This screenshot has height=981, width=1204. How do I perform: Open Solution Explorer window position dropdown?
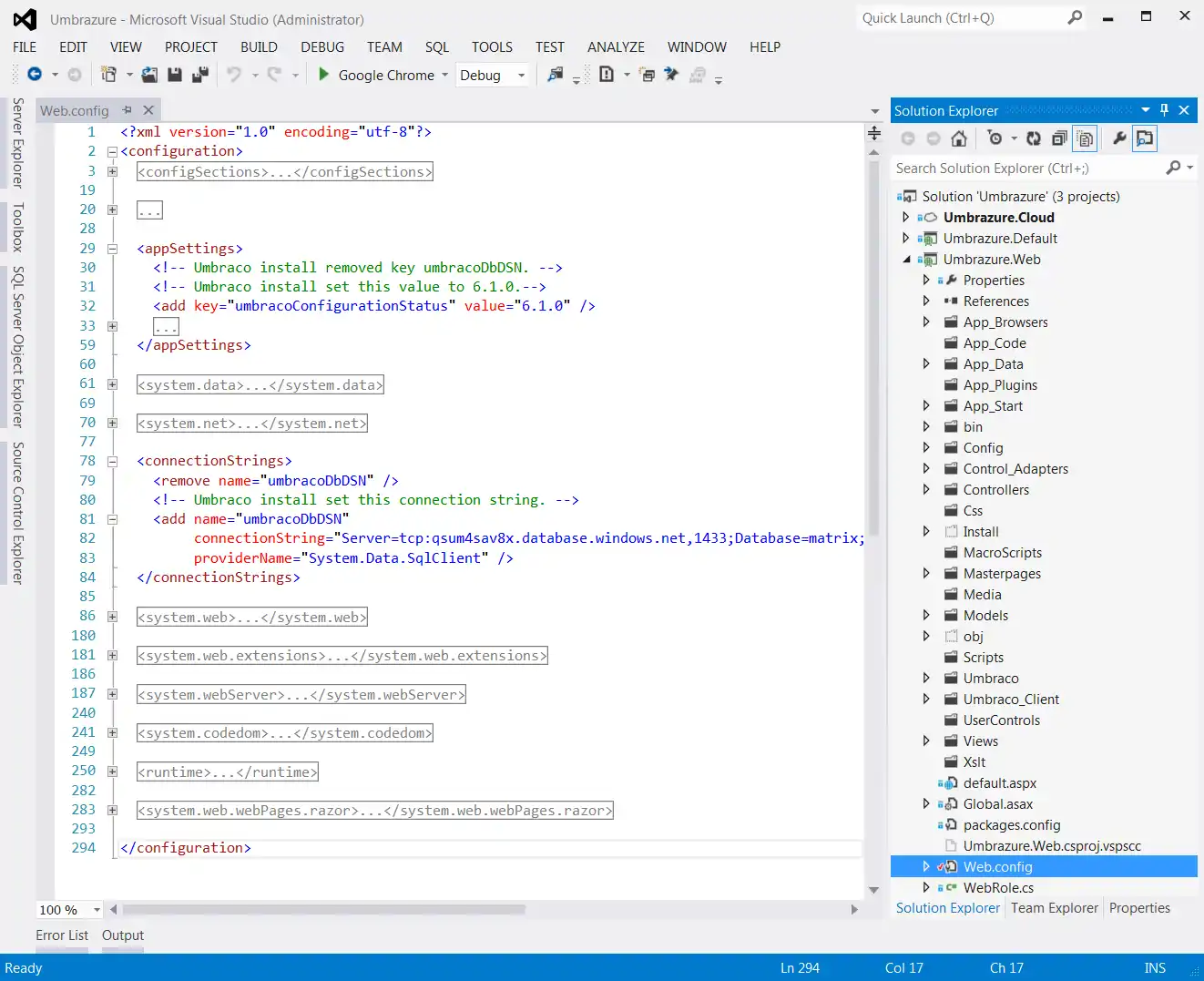(1146, 110)
